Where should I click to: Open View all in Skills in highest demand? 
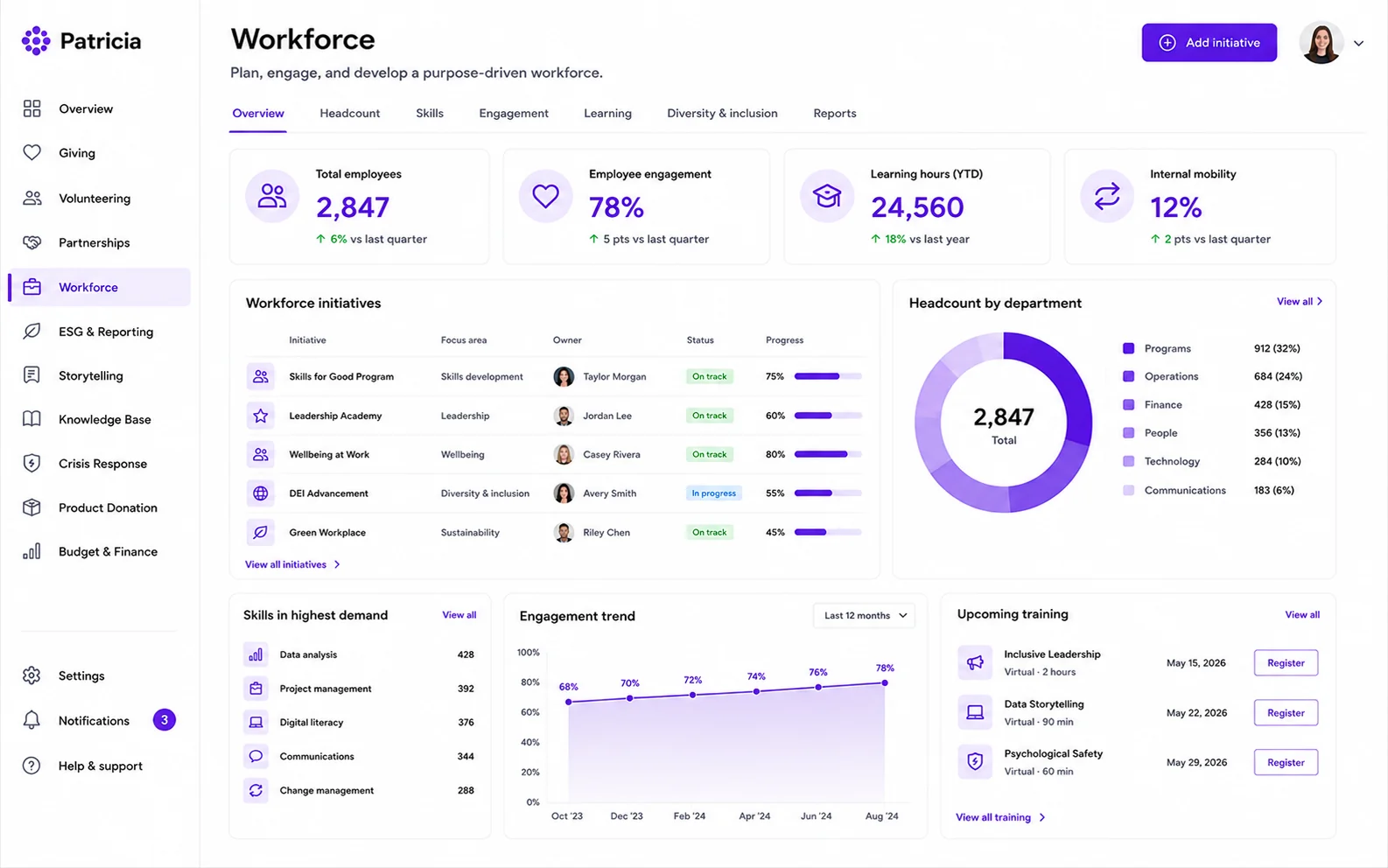point(459,615)
